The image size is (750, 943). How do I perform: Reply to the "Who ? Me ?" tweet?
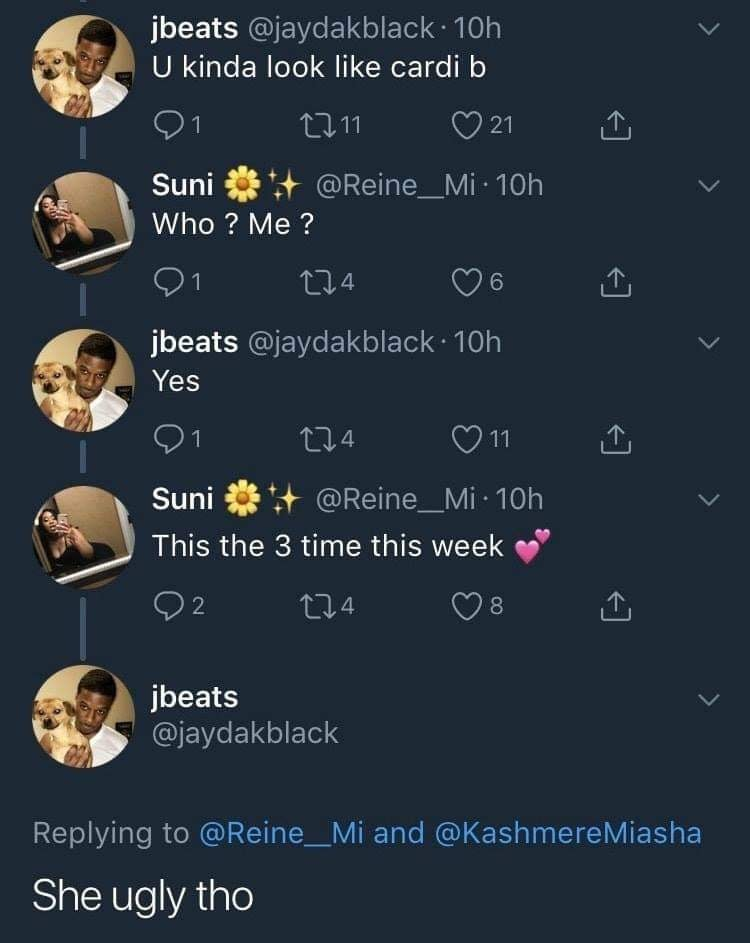169,283
